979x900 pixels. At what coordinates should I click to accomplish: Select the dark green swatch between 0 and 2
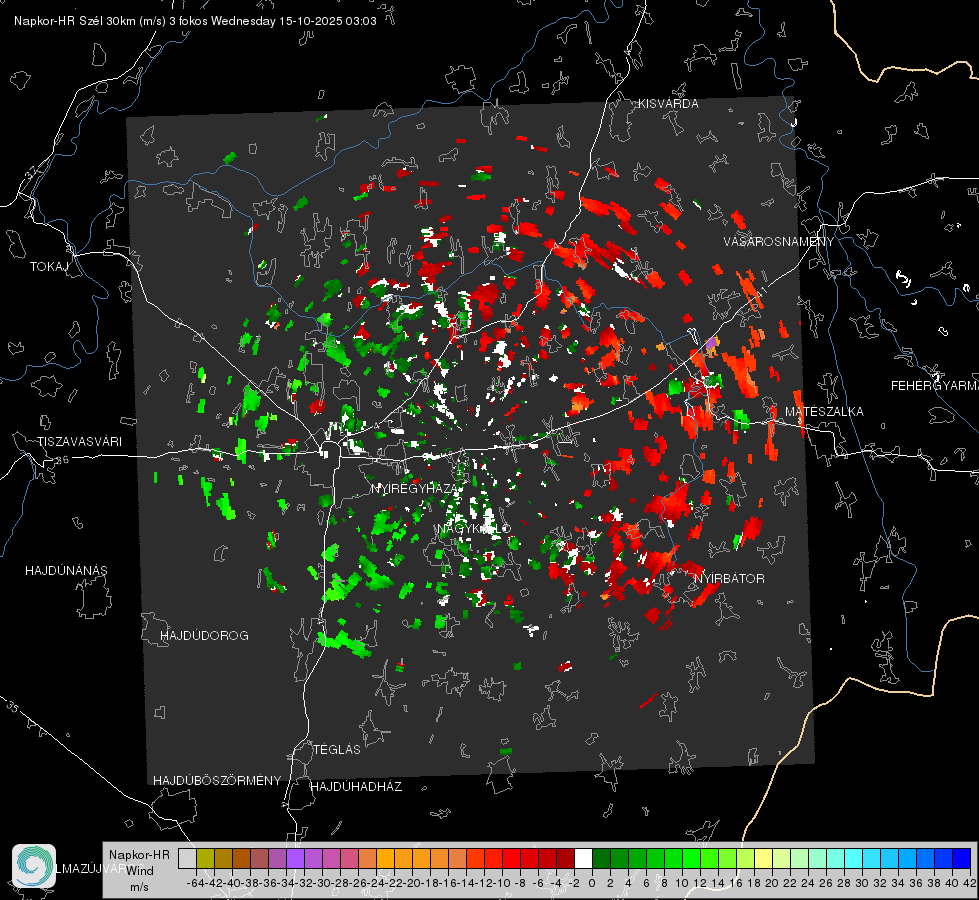coord(602,859)
